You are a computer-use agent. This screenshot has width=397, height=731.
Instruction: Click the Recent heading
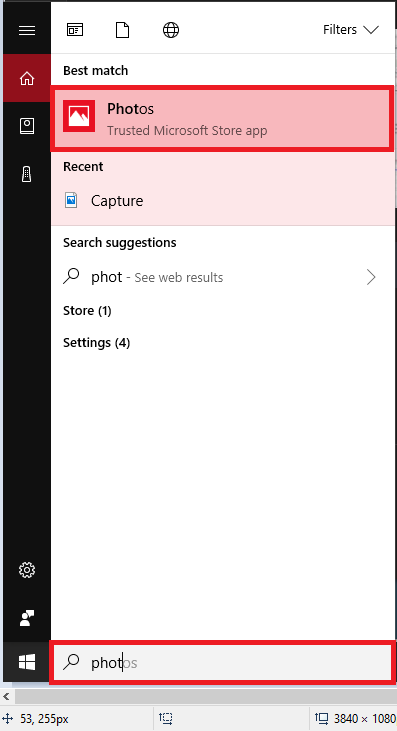[83, 167]
